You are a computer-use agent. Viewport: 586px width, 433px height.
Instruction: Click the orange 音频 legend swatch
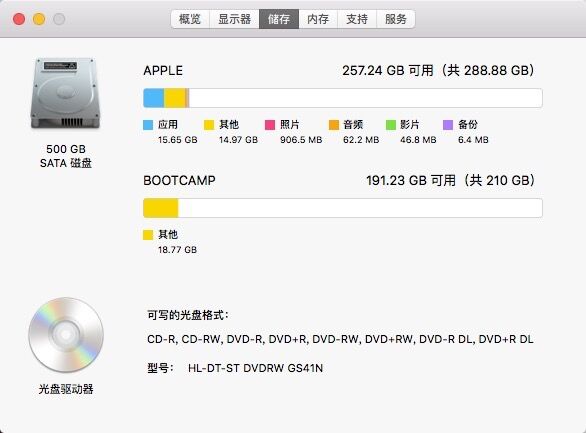coord(334,125)
